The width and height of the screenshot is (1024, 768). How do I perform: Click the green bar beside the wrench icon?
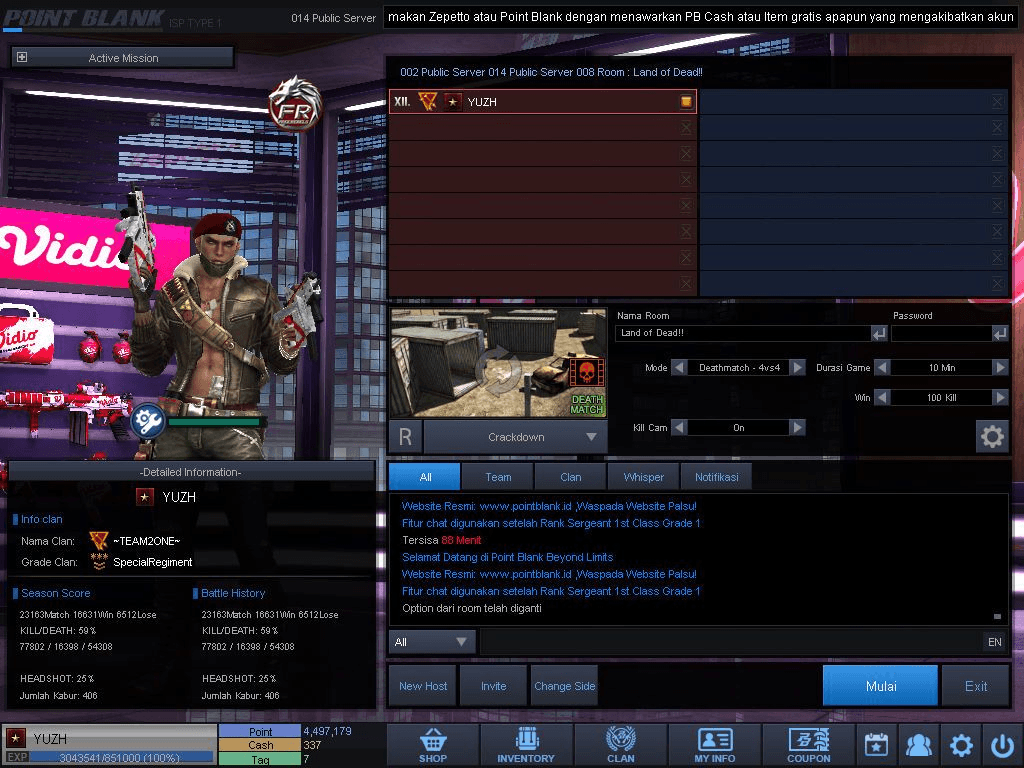214,422
